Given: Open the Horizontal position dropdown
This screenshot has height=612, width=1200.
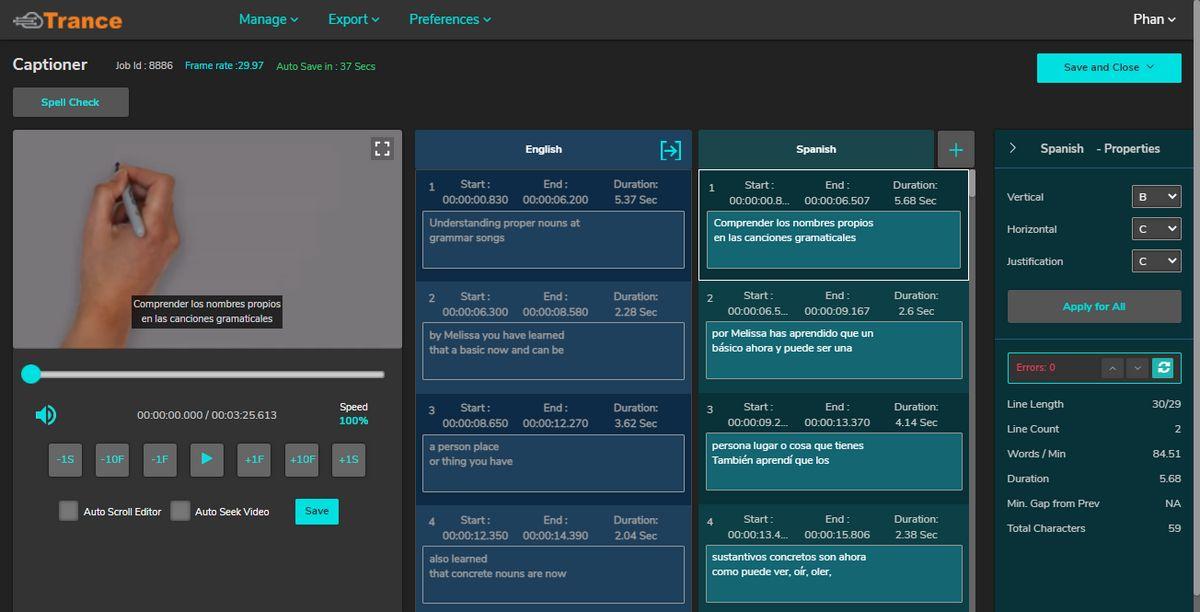Looking at the screenshot, I should point(1156,229).
